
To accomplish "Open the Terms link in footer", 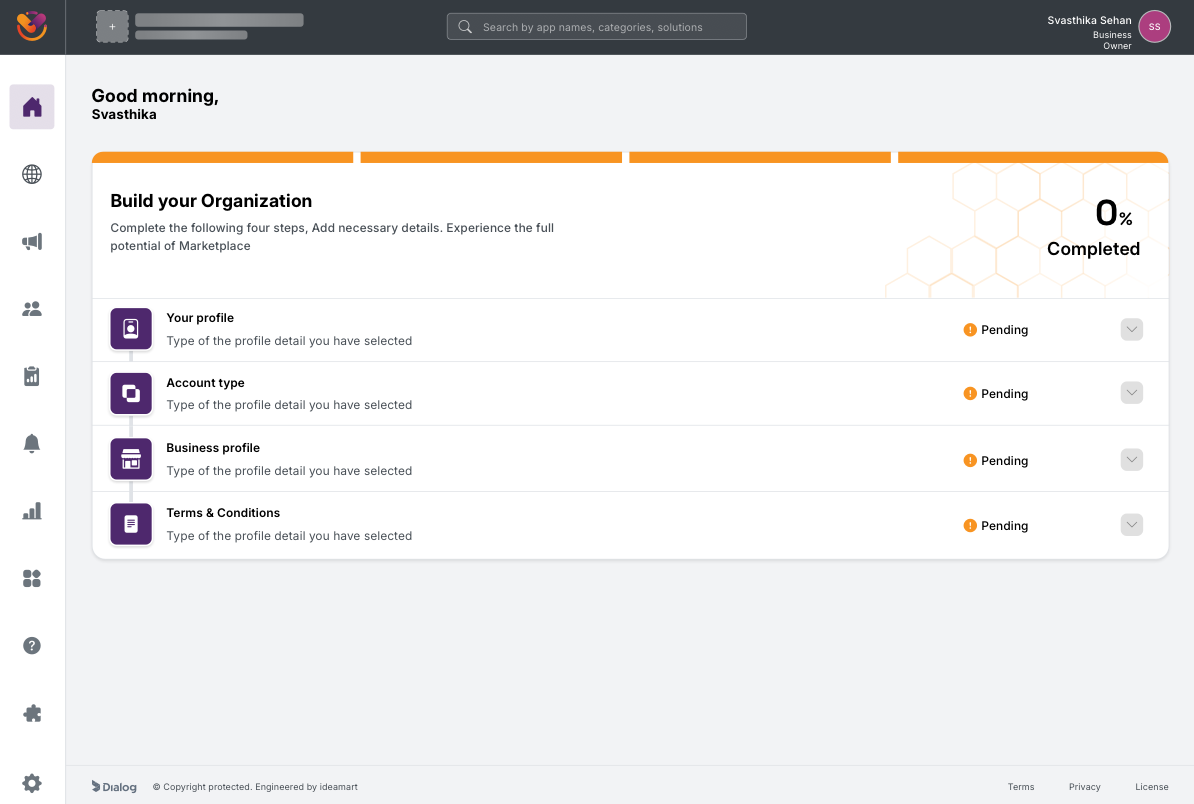I will [1020, 786].
